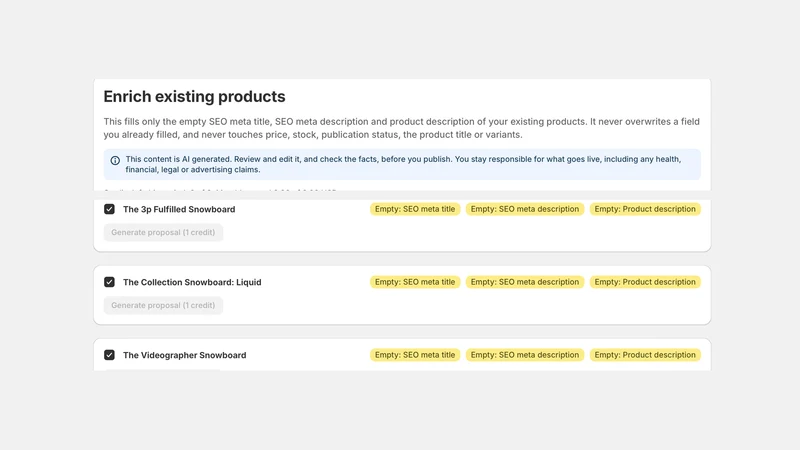Select The 3p Fulfilled Snowboard product name
Image resolution: width=800 pixels, height=450 pixels.
pyautogui.click(x=179, y=209)
